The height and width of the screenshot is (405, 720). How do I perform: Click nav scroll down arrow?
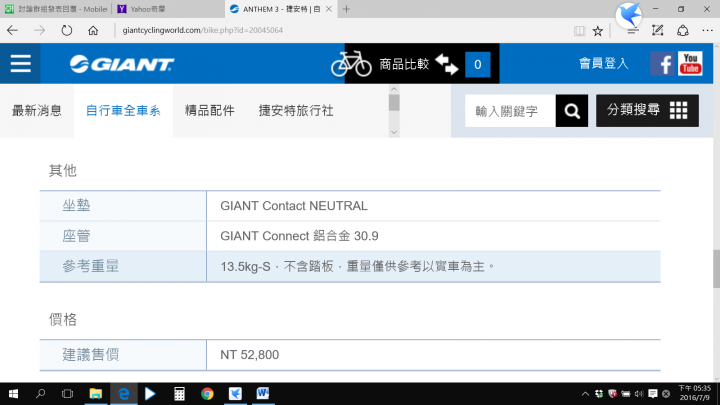394,132
